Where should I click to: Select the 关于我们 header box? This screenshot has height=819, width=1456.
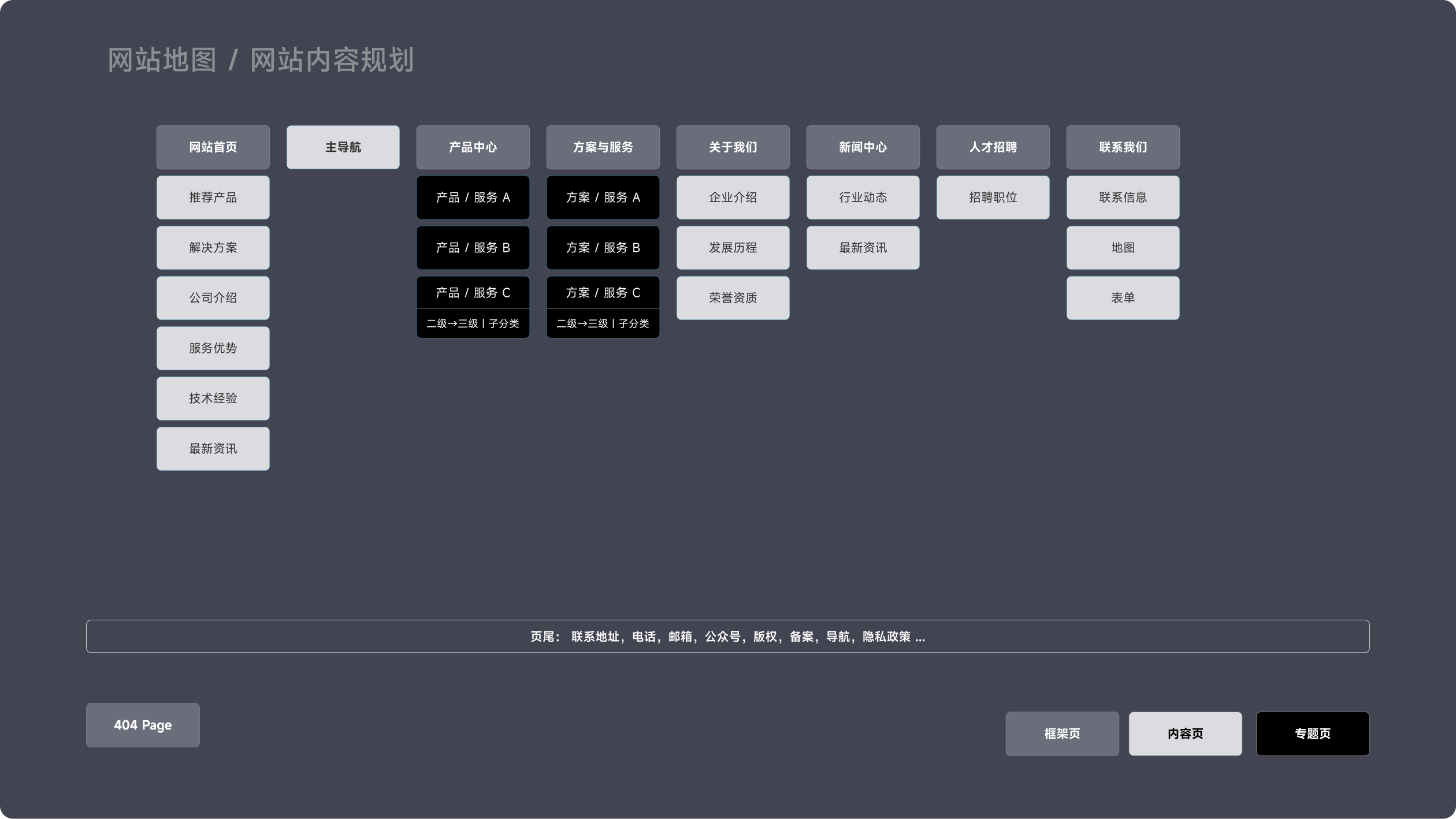click(733, 147)
